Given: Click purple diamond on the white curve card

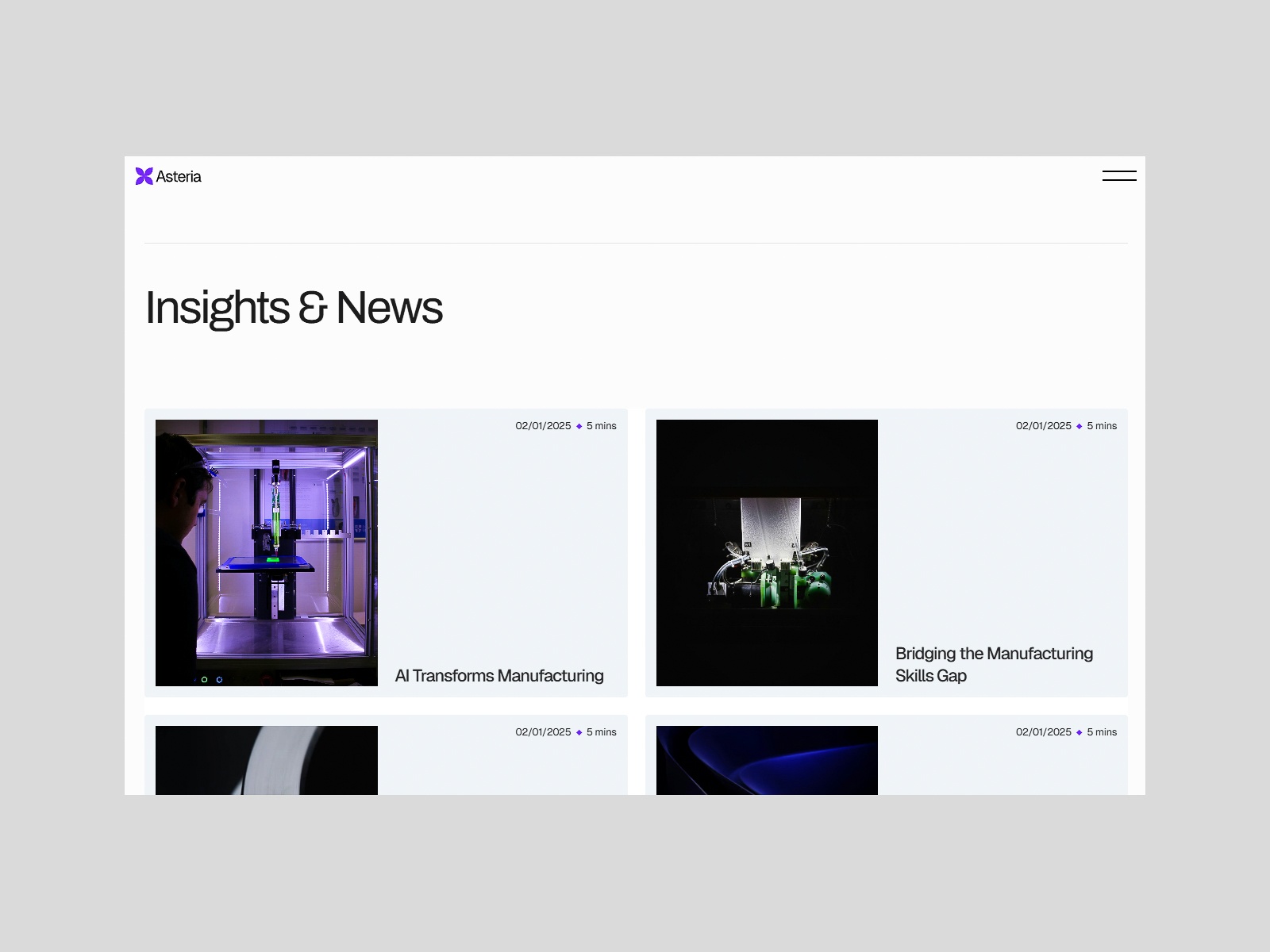Looking at the screenshot, I should pos(579,733).
